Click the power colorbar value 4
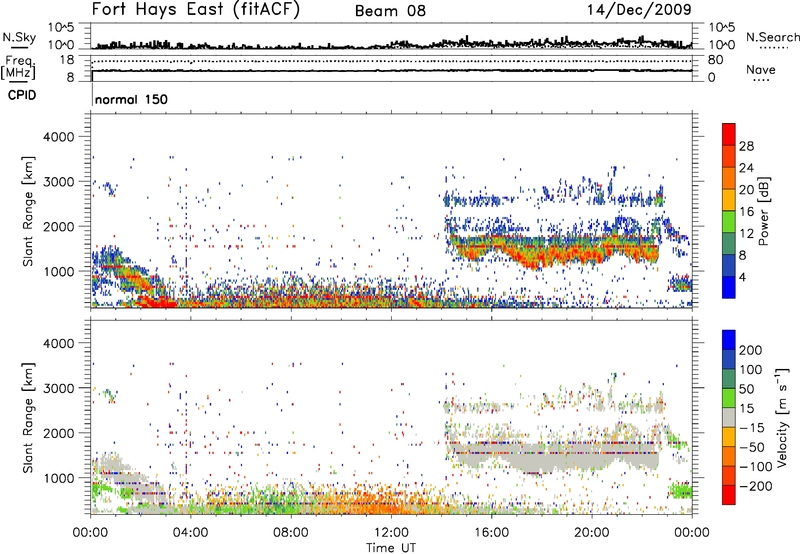 click(742, 278)
